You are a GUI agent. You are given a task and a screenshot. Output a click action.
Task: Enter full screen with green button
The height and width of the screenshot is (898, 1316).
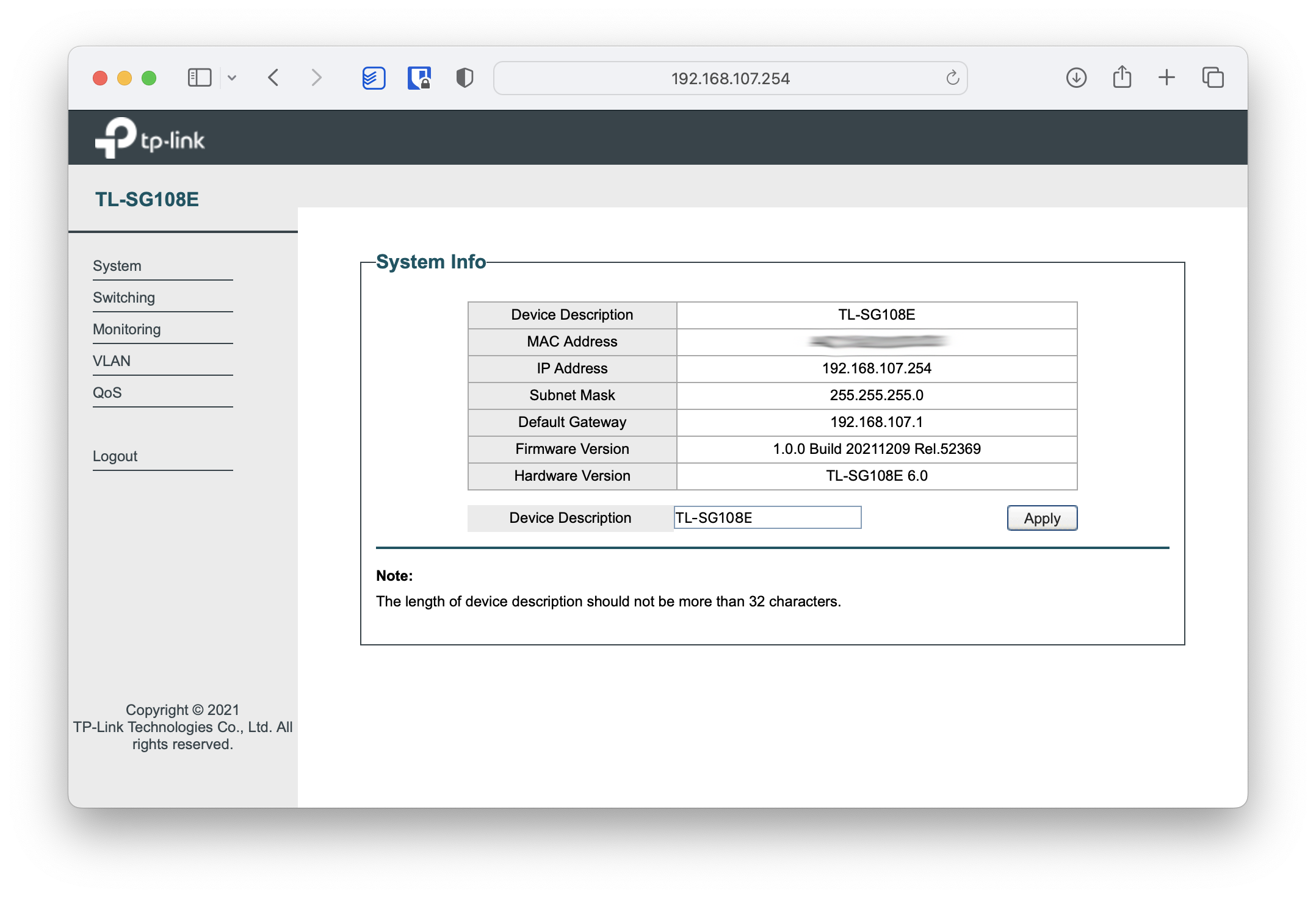[x=149, y=78]
